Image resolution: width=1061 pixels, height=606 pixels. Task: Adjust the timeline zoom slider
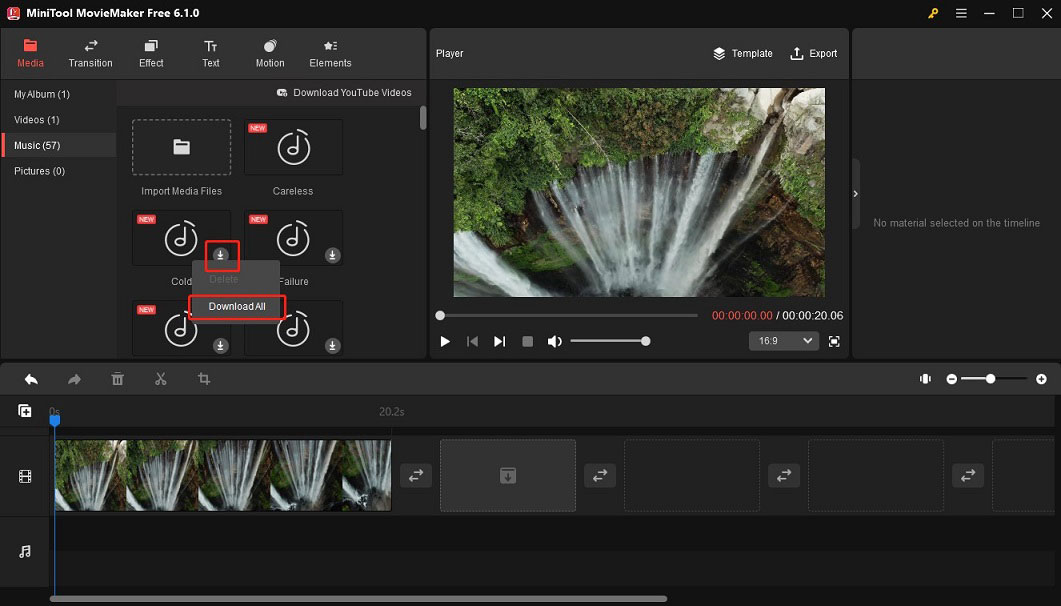(x=993, y=379)
